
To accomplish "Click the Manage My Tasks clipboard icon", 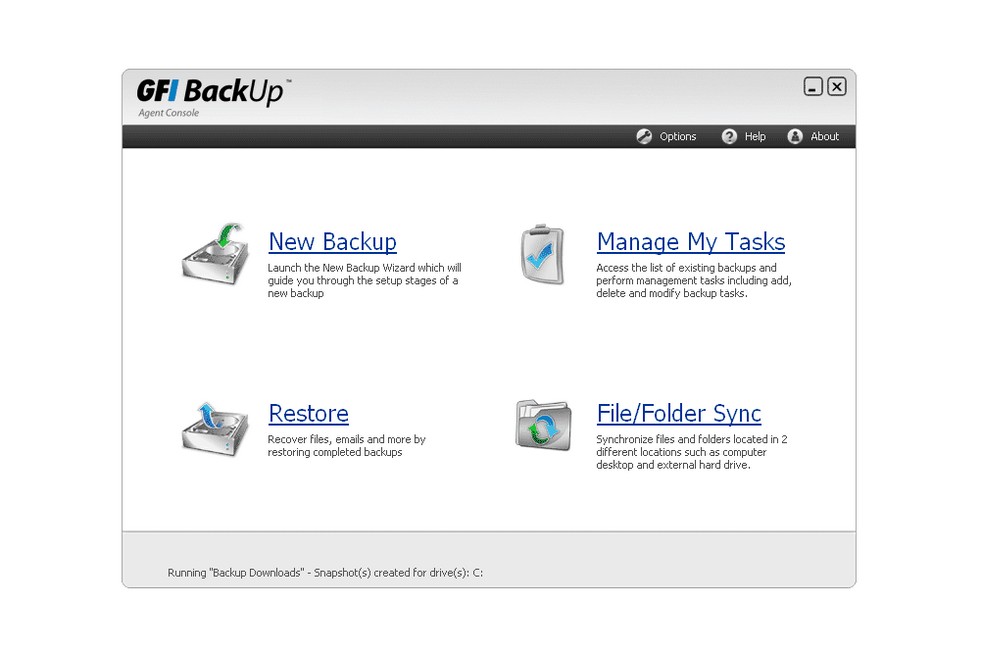I will point(542,254).
